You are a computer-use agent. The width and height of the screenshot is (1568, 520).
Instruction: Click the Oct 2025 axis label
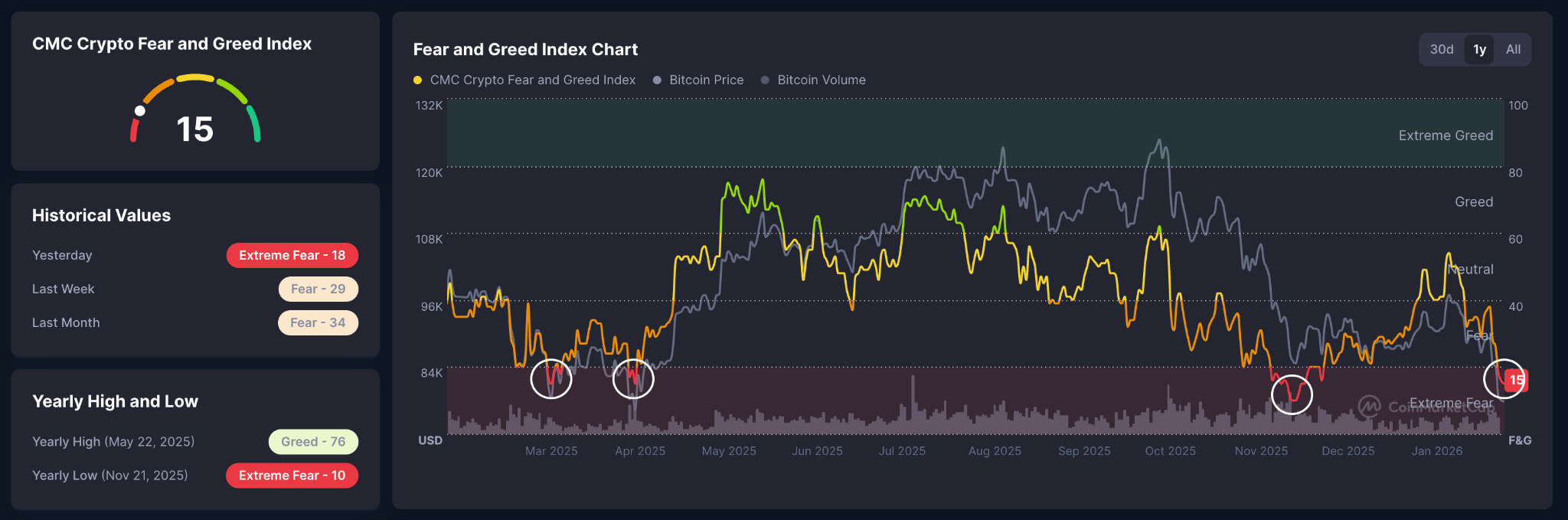pos(1170,451)
